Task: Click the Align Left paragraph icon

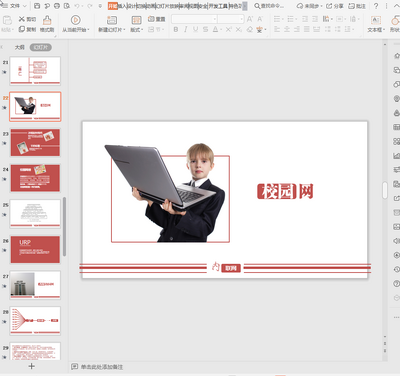Action: [x=277, y=29]
